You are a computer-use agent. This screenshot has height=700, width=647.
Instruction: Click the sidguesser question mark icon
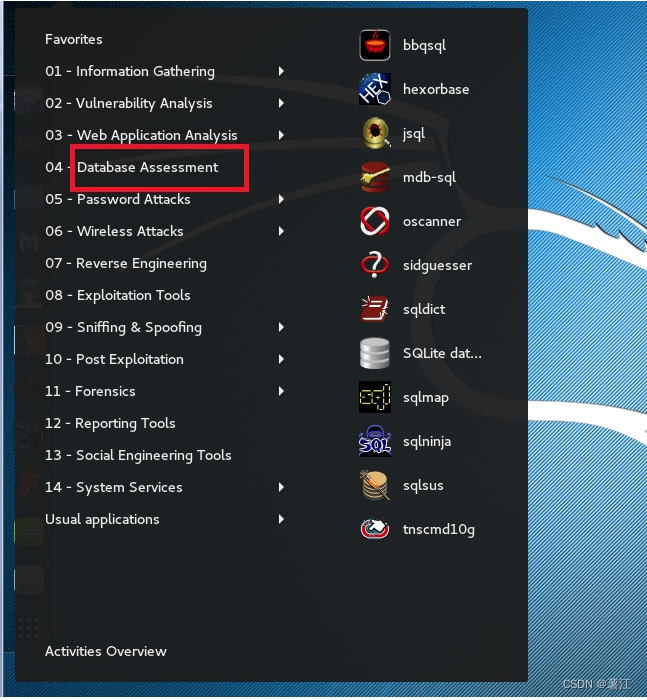[375, 265]
